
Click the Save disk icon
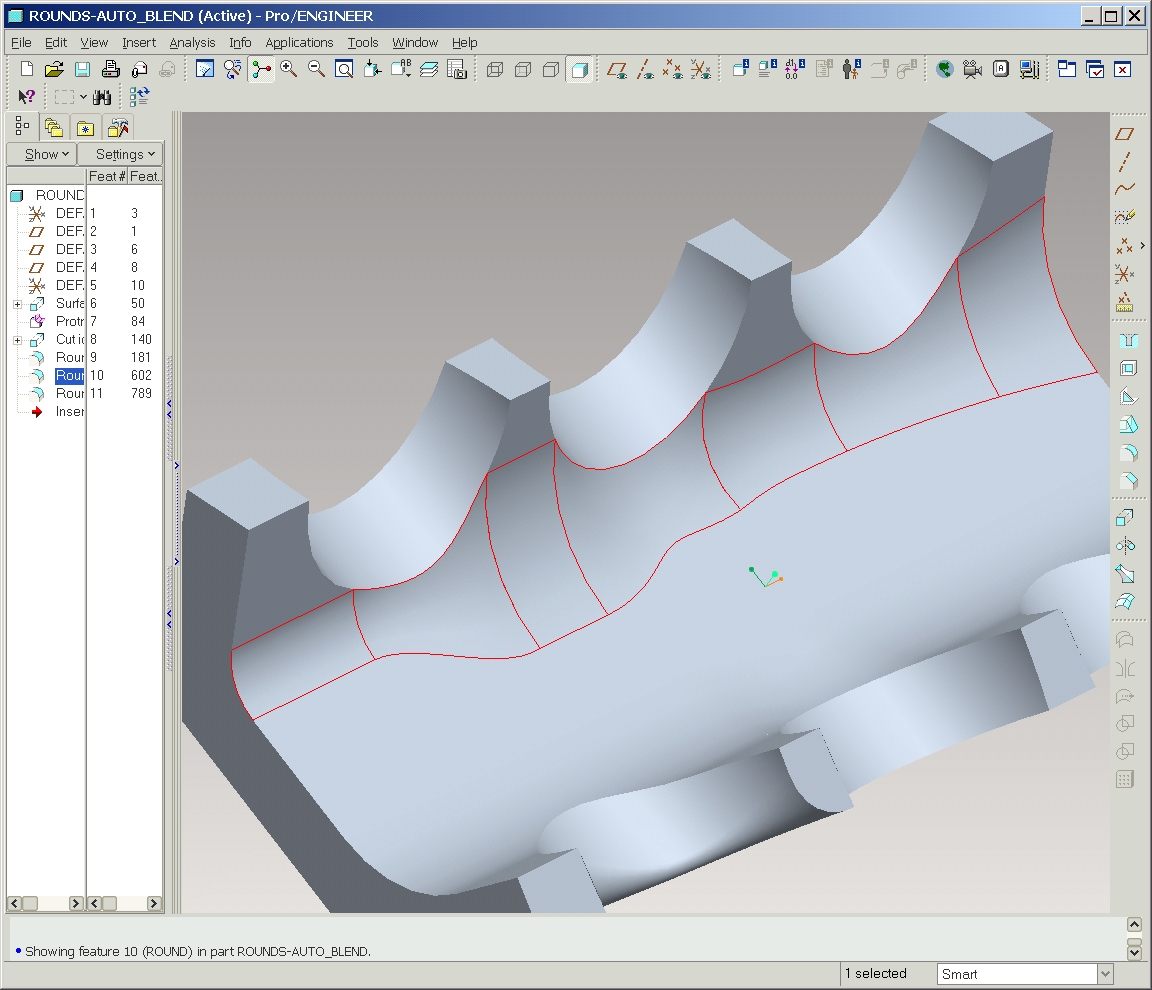(x=82, y=69)
